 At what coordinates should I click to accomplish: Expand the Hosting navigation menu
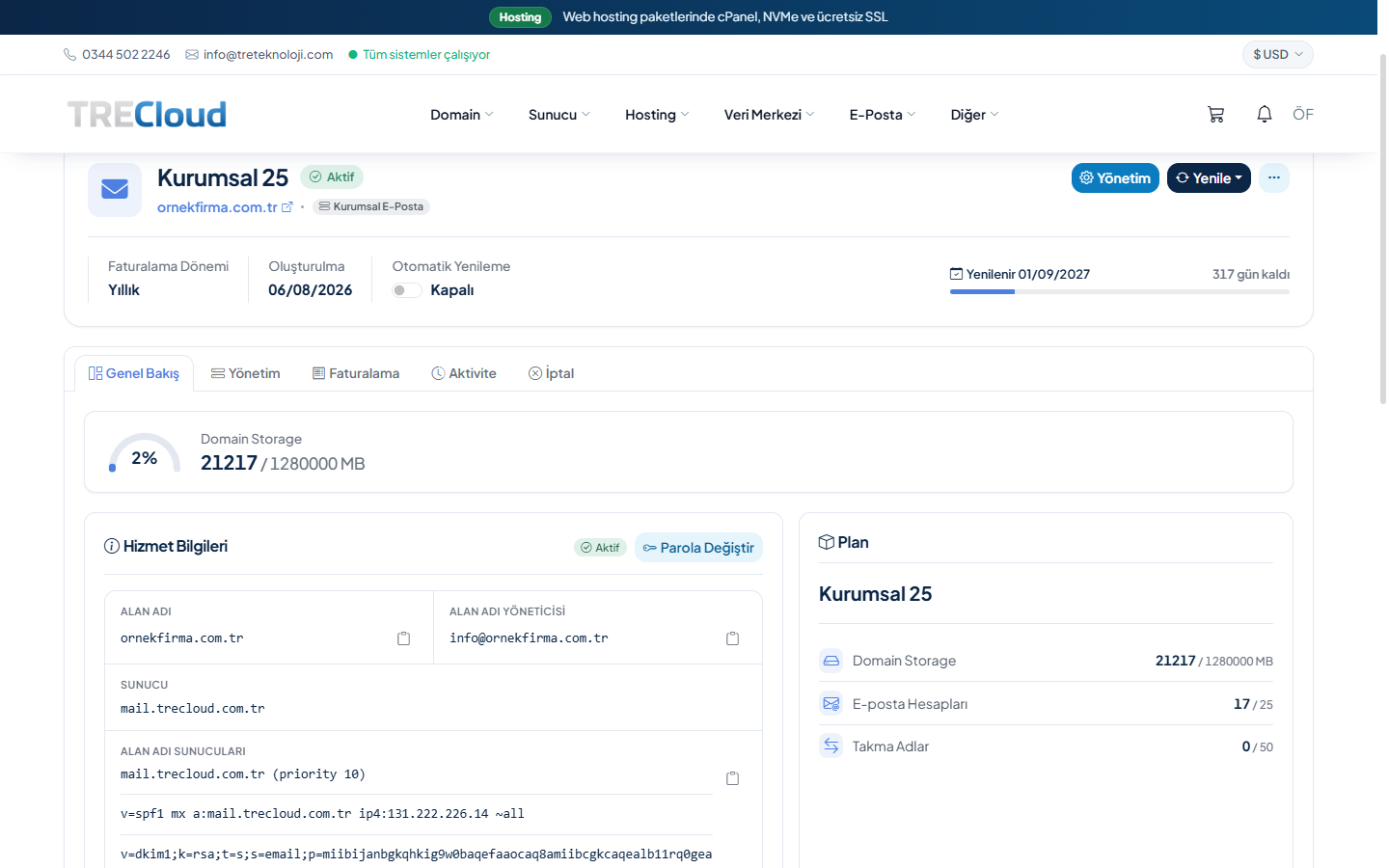tap(657, 115)
